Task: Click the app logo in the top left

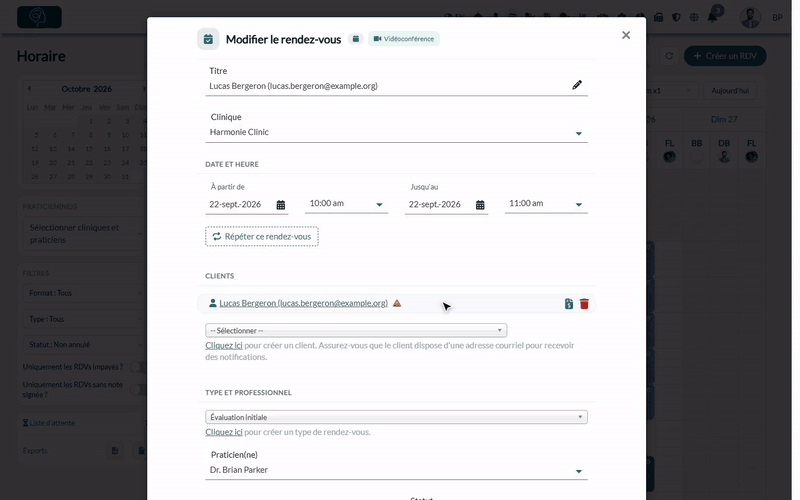Action: click(x=39, y=17)
